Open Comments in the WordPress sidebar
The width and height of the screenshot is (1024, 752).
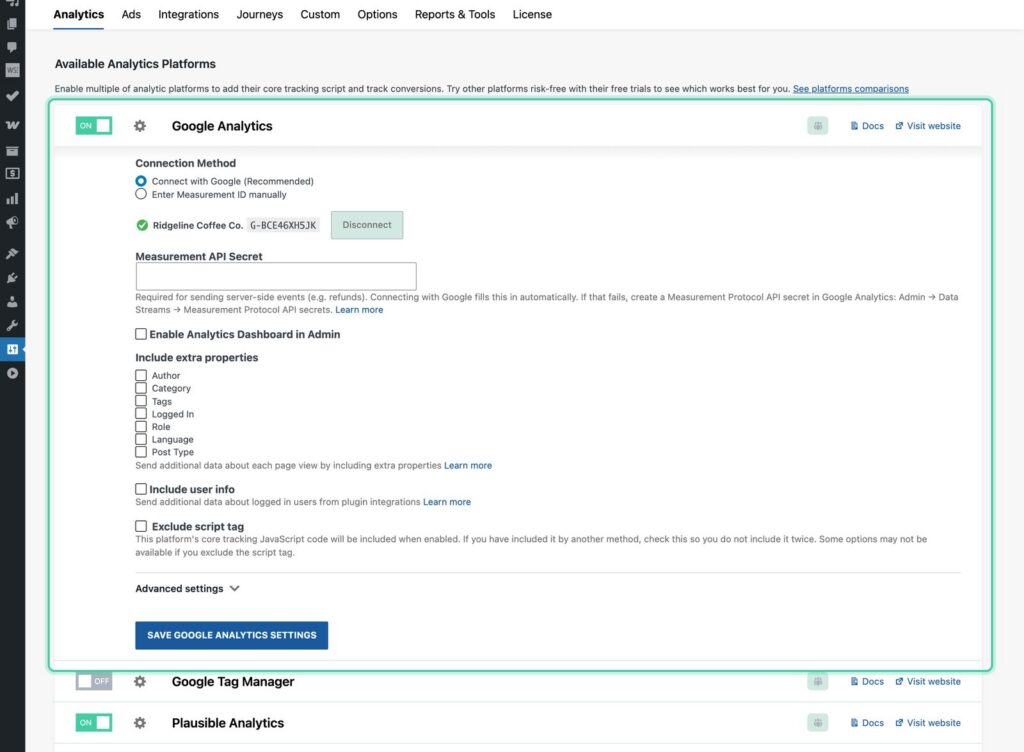tap(12, 47)
